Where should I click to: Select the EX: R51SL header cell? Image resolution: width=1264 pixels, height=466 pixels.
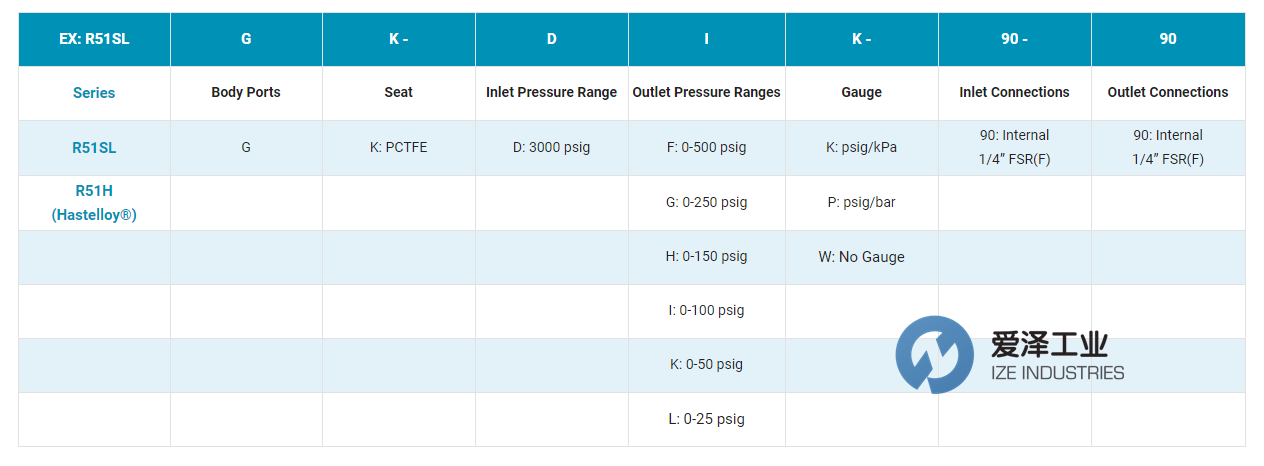(94, 39)
